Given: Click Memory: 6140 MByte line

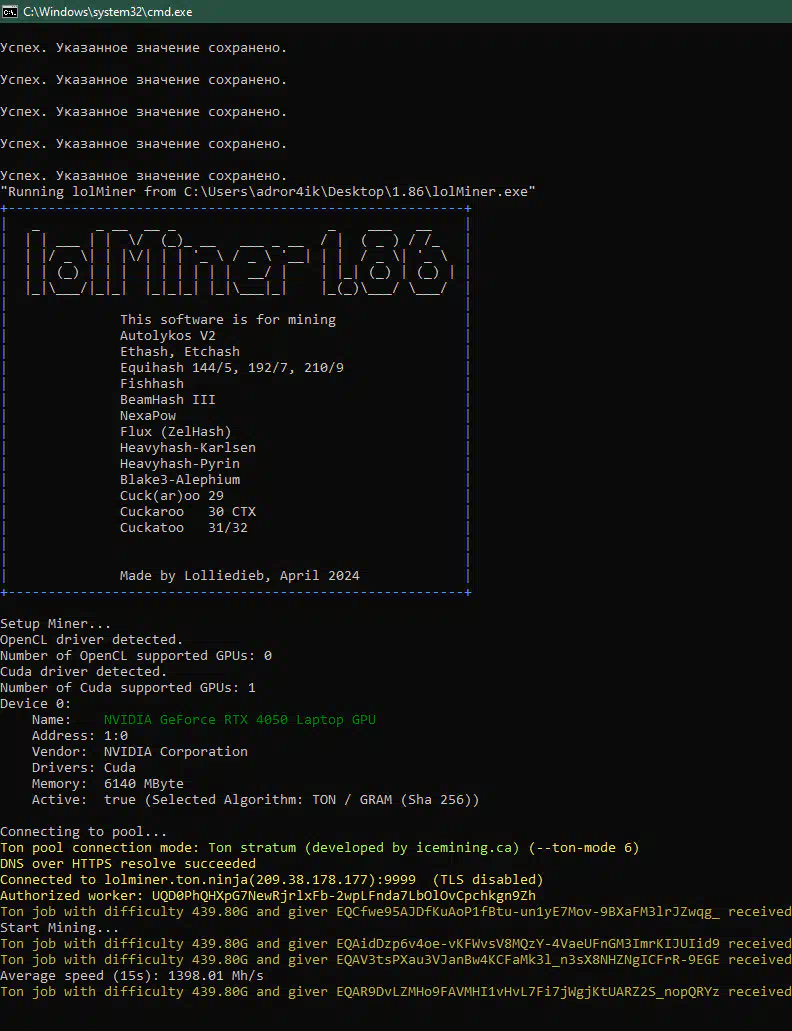Looking at the screenshot, I should (108, 784).
